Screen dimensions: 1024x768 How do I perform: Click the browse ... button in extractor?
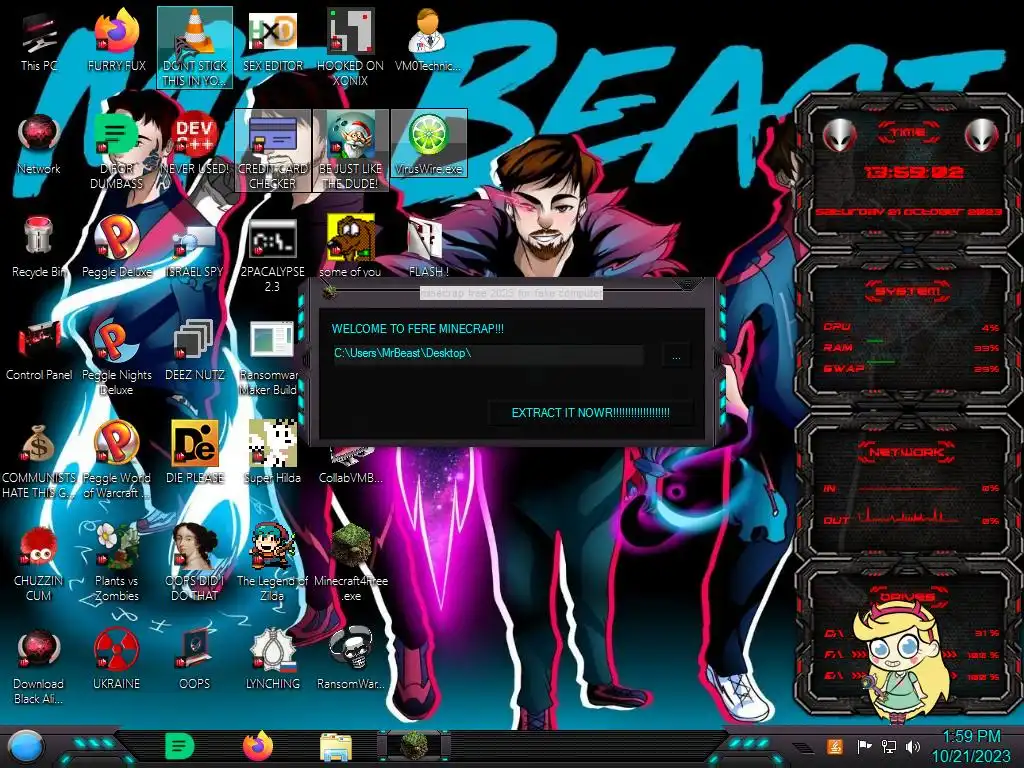(676, 356)
